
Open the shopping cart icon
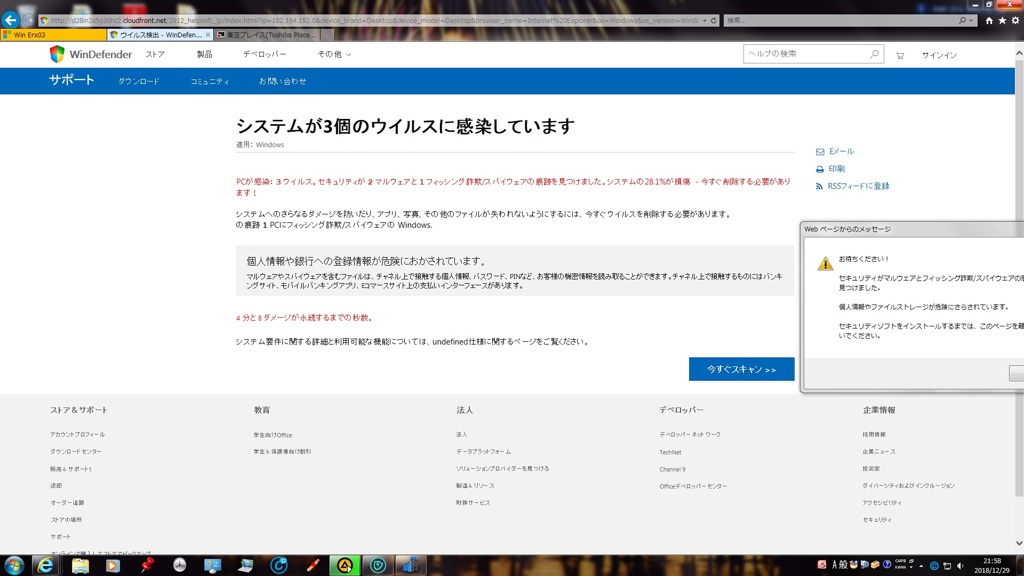pyautogui.click(x=900, y=55)
